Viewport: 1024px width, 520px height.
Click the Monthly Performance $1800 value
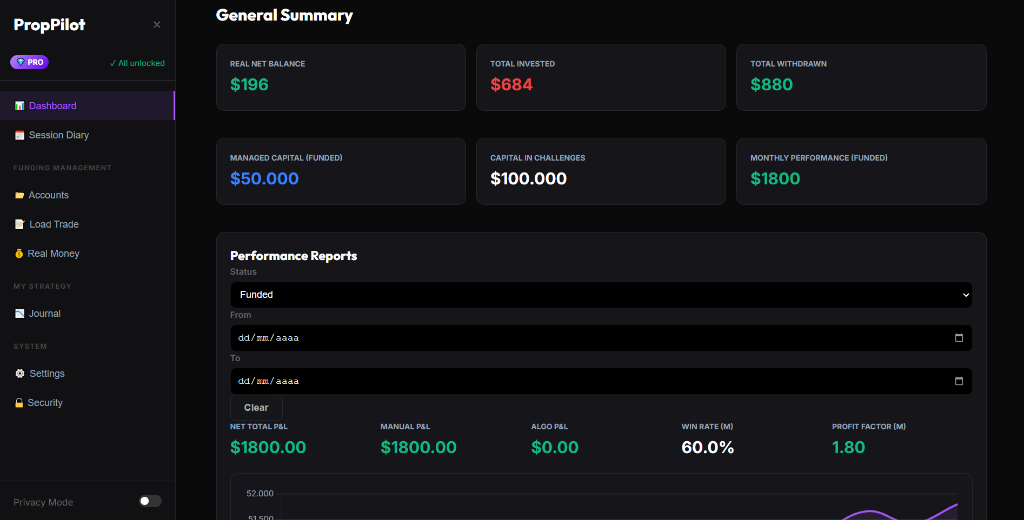click(x=775, y=178)
